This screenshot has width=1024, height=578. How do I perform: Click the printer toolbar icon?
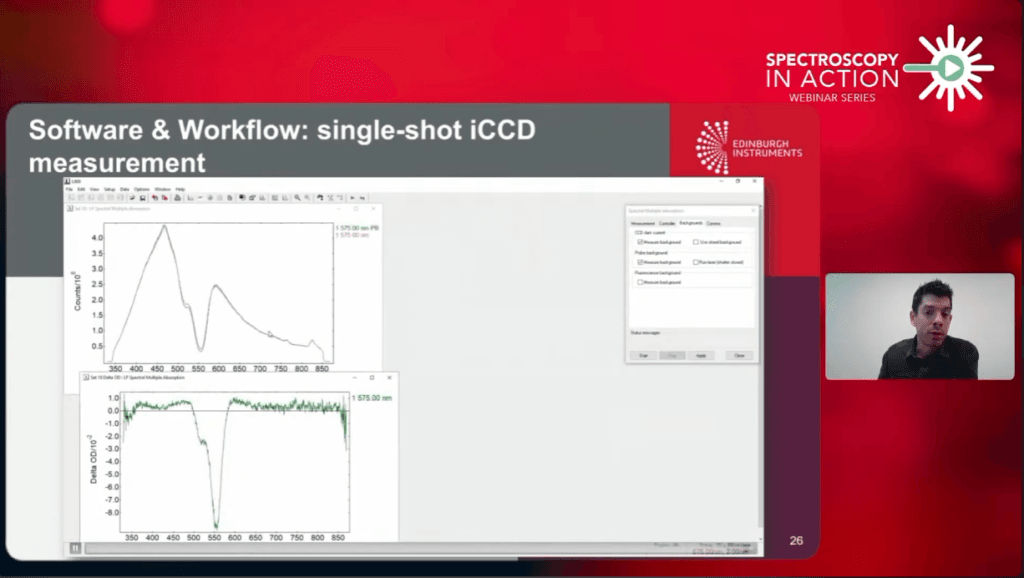tap(177, 197)
